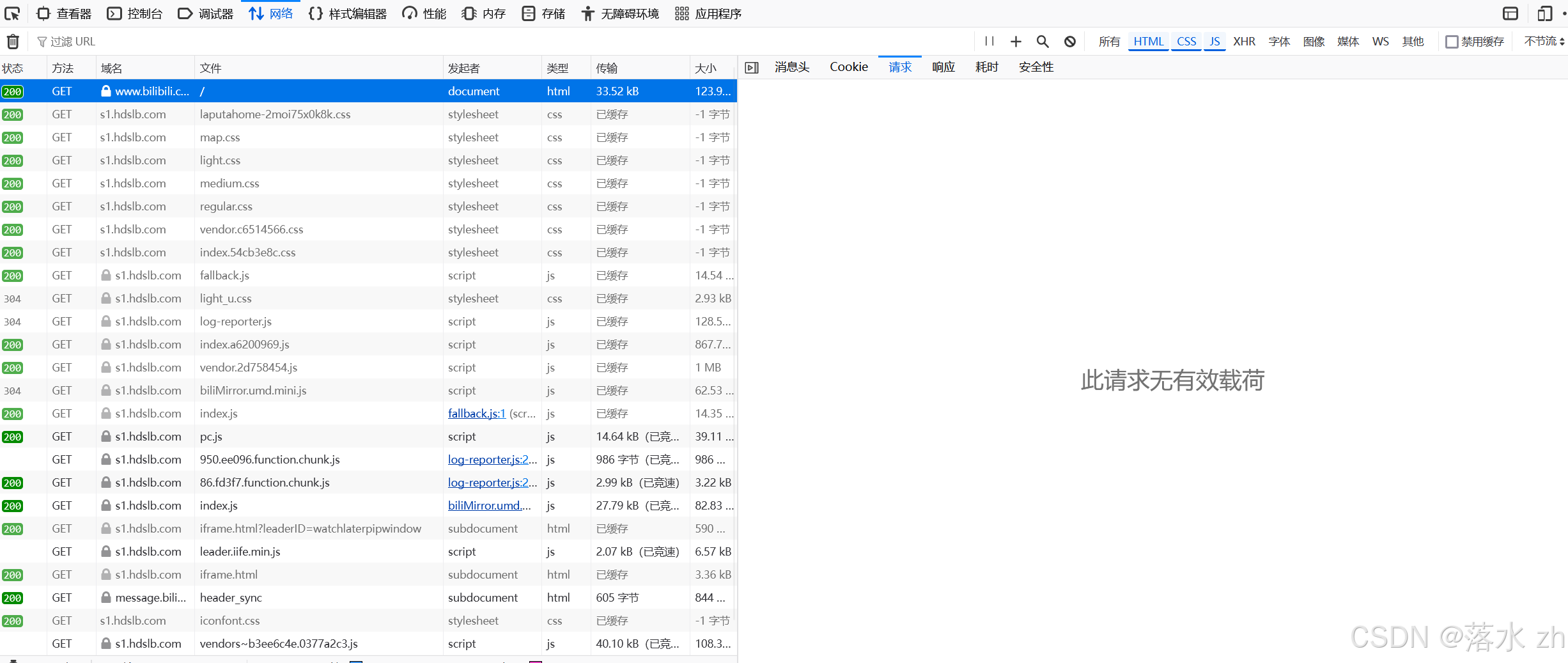The image size is (1568, 663).
Task: Enable the 禁用缓存 checkbox
Action: 1452,42
